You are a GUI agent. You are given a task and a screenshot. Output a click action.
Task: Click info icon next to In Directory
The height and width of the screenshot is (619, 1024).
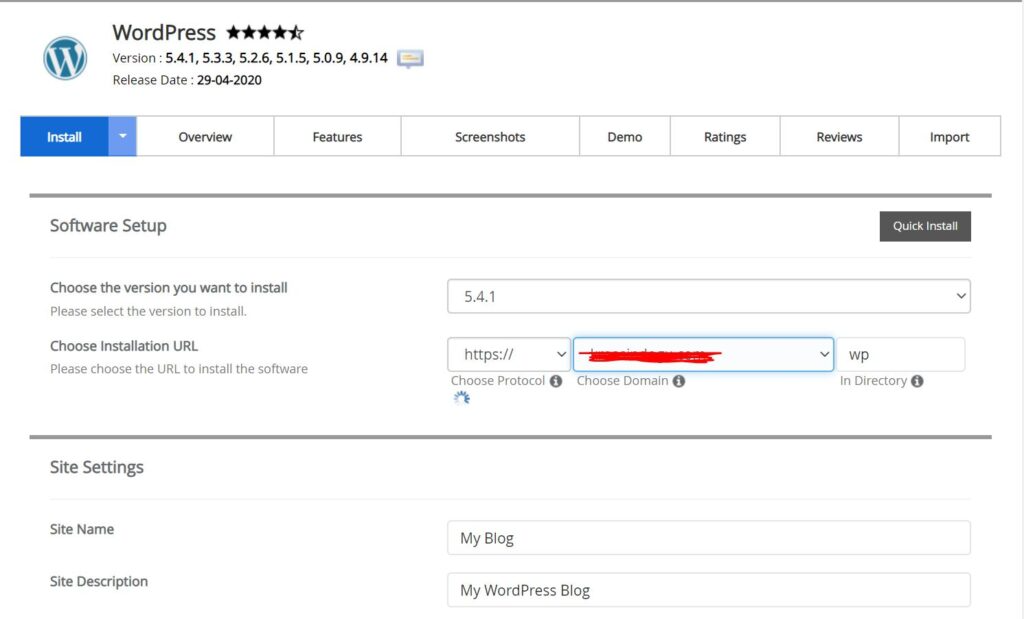918,381
